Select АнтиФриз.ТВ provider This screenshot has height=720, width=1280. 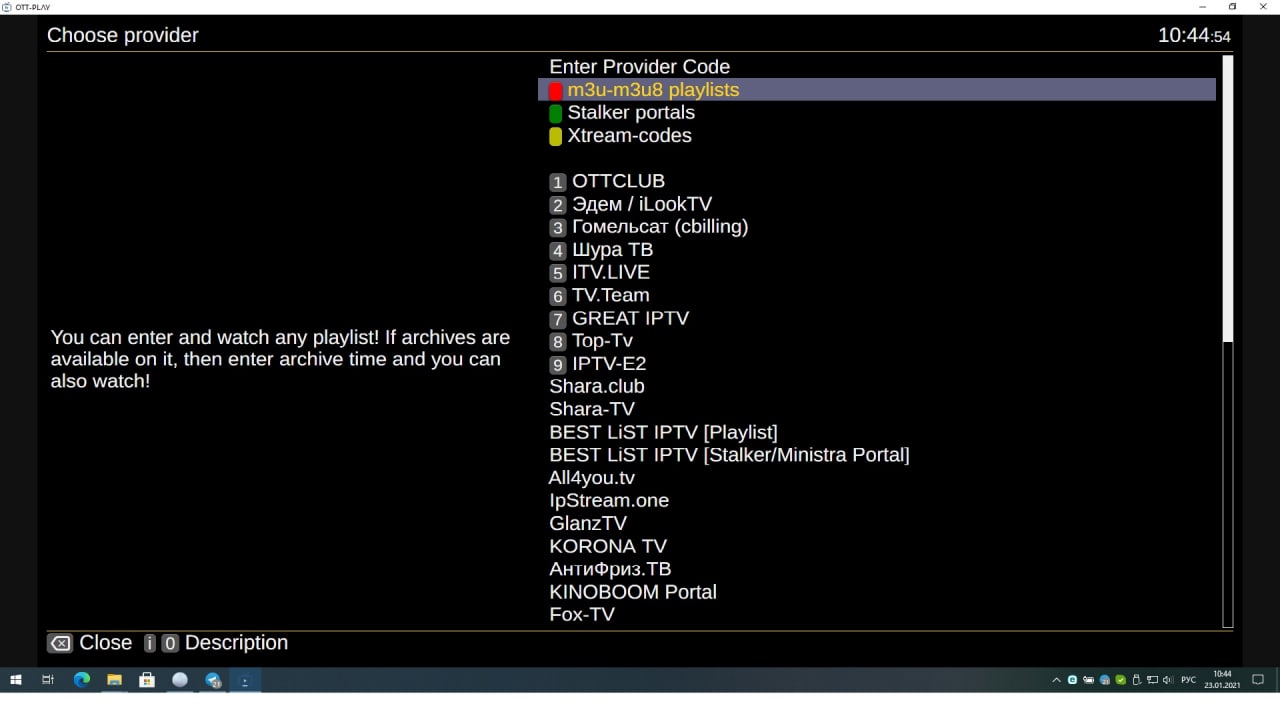click(x=610, y=569)
